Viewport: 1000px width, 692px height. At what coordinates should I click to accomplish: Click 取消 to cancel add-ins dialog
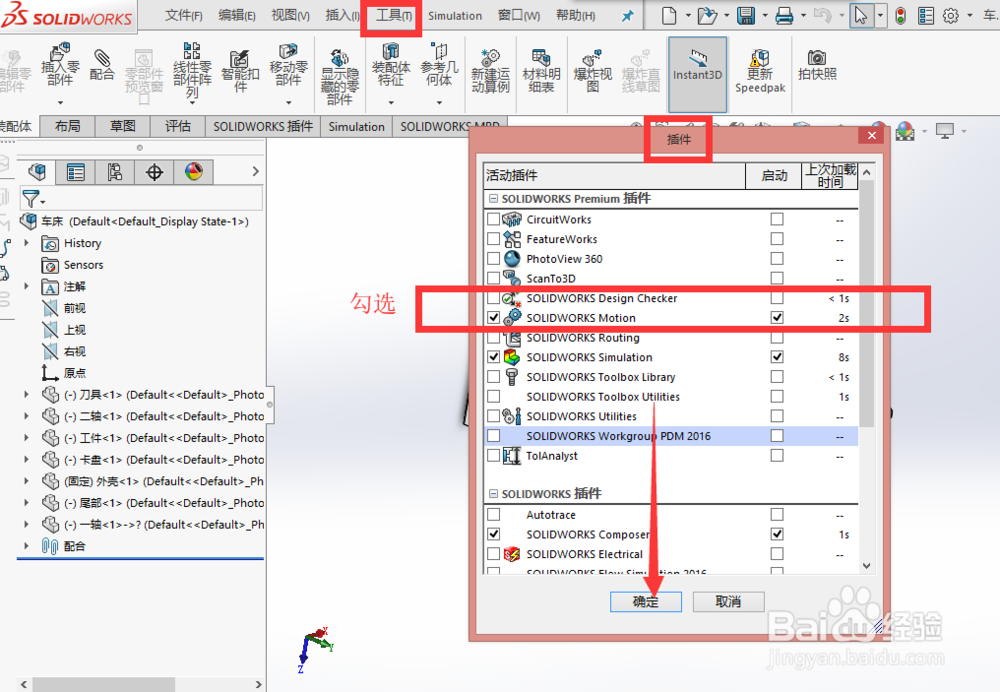click(x=728, y=601)
